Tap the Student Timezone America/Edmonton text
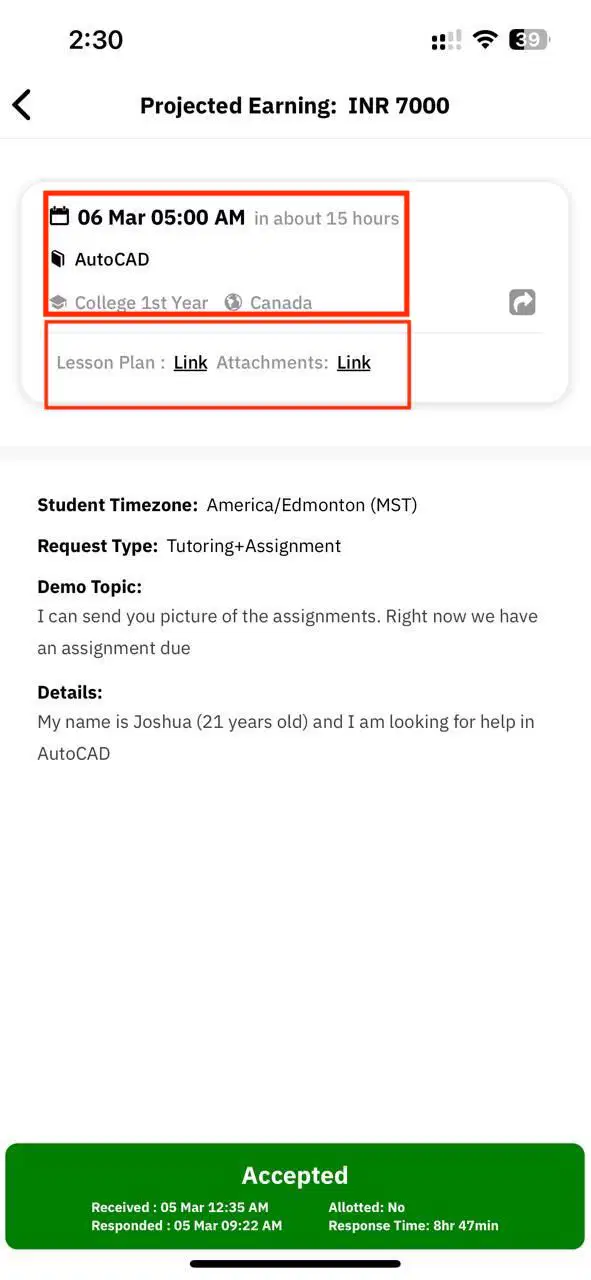 [x=227, y=505]
